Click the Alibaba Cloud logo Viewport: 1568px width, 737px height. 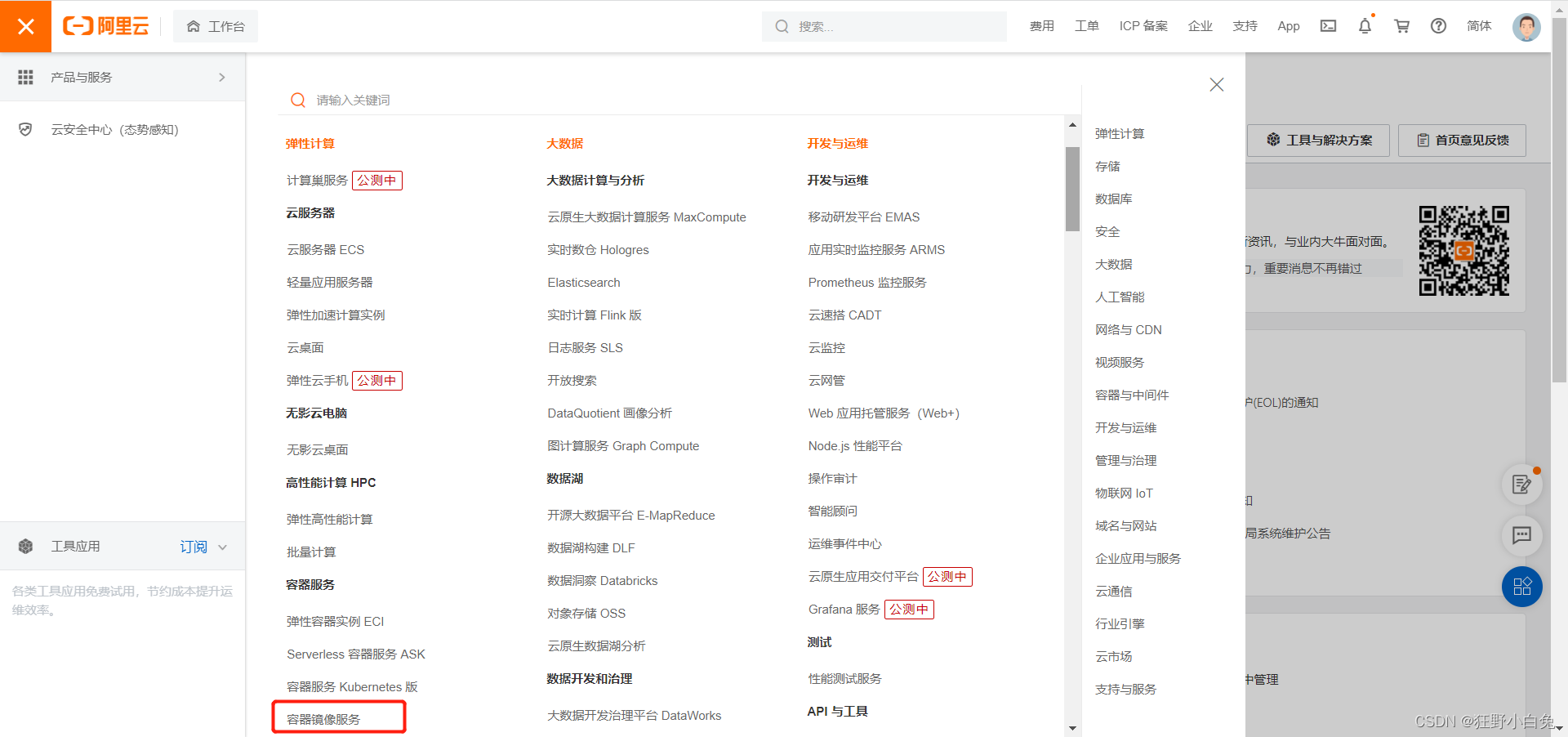pos(106,26)
